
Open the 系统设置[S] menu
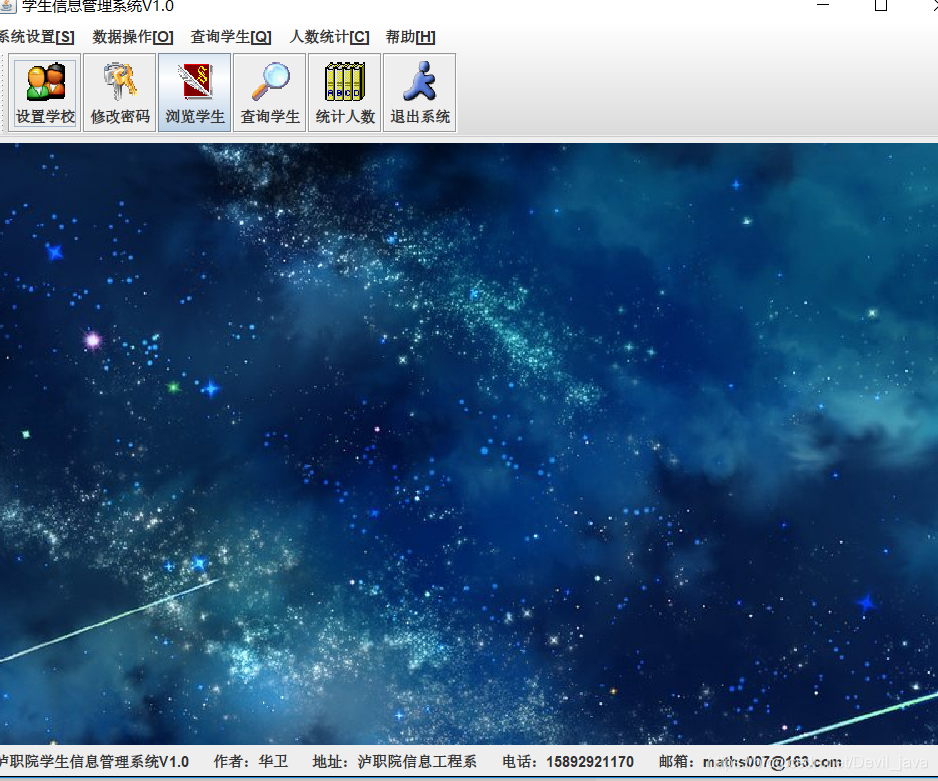(37, 37)
